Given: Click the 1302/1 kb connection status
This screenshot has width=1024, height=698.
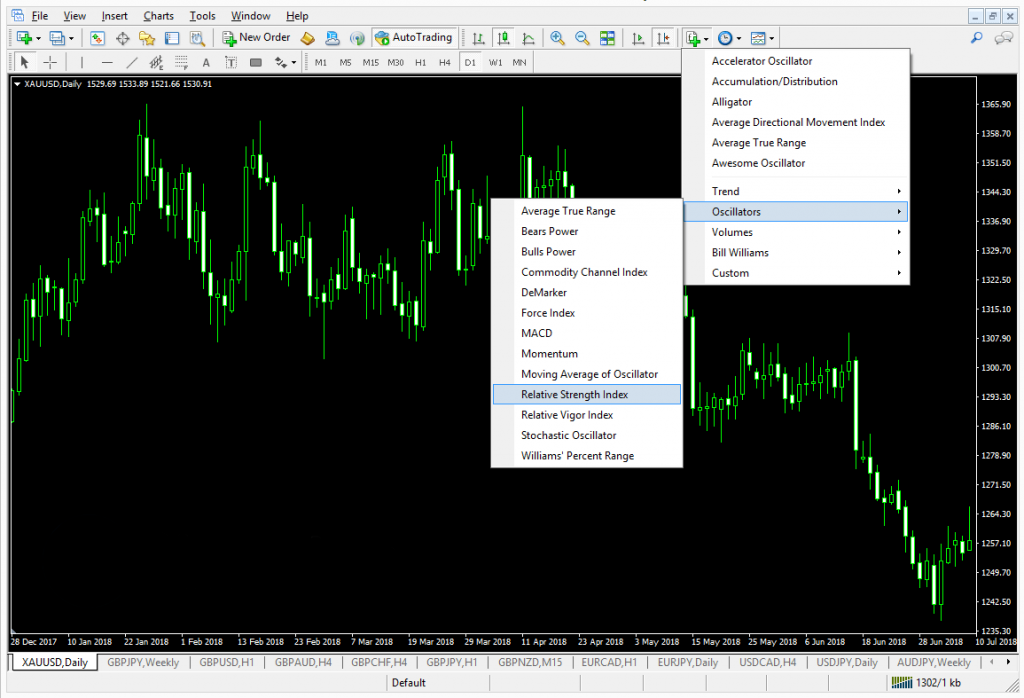Looking at the screenshot, I should click(926, 682).
